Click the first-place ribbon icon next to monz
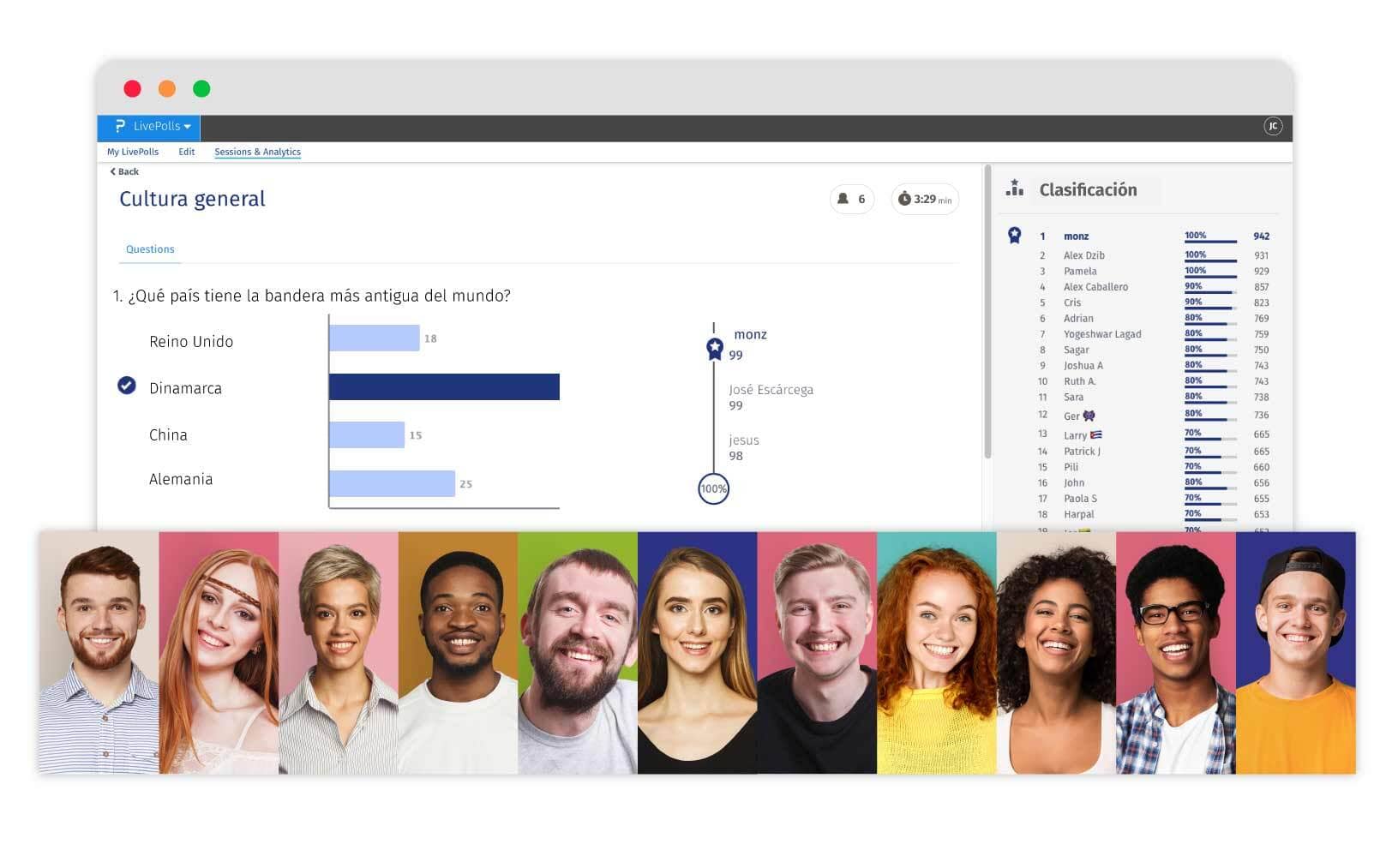This screenshot has height=868, width=1392. point(1015,235)
